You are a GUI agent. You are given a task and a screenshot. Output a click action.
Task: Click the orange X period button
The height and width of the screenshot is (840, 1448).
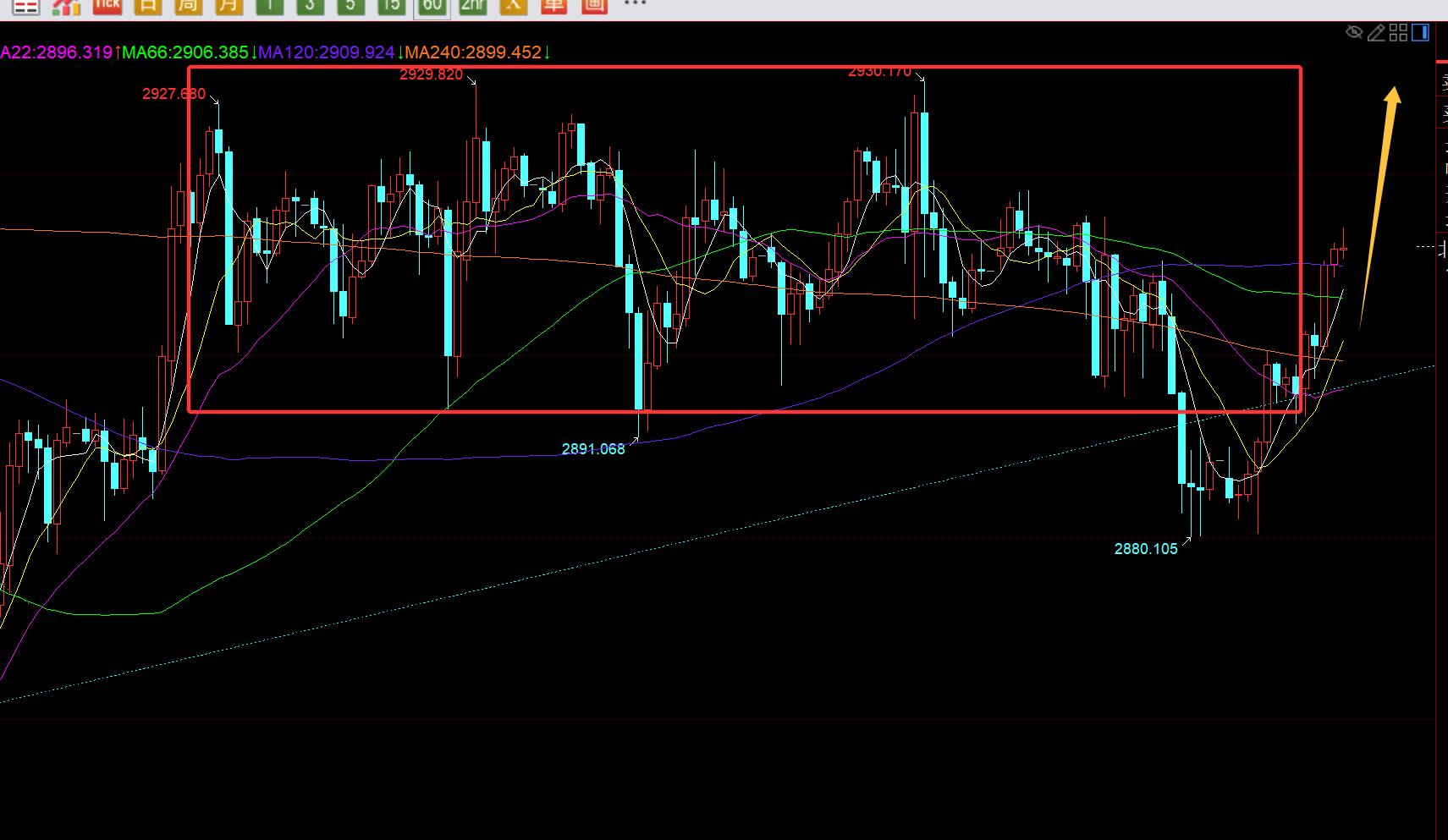[x=513, y=6]
